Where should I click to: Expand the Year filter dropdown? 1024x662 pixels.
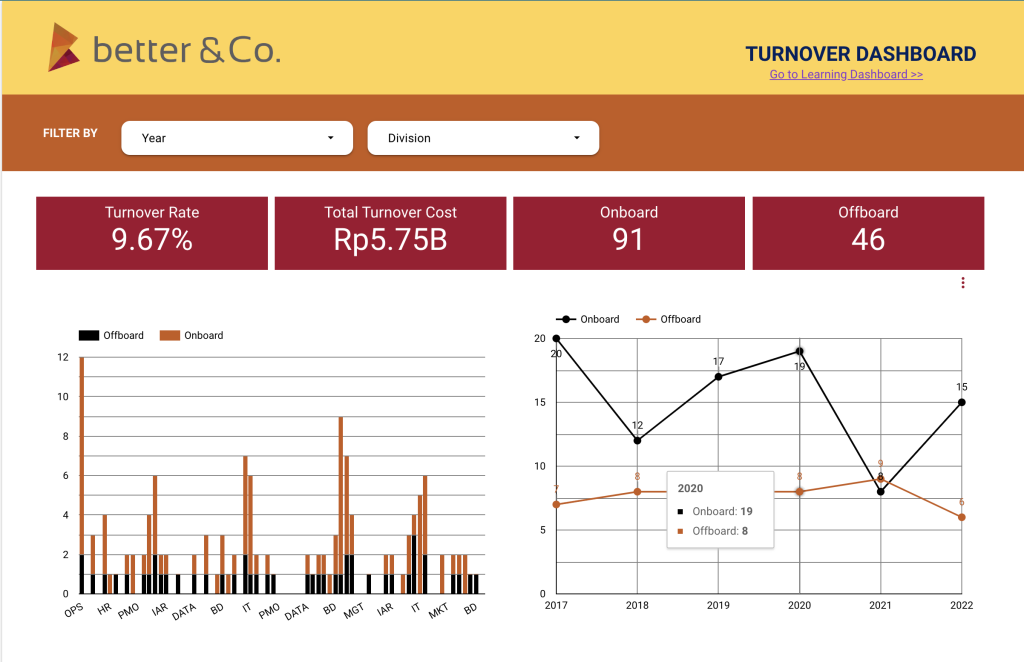[236, 138]
